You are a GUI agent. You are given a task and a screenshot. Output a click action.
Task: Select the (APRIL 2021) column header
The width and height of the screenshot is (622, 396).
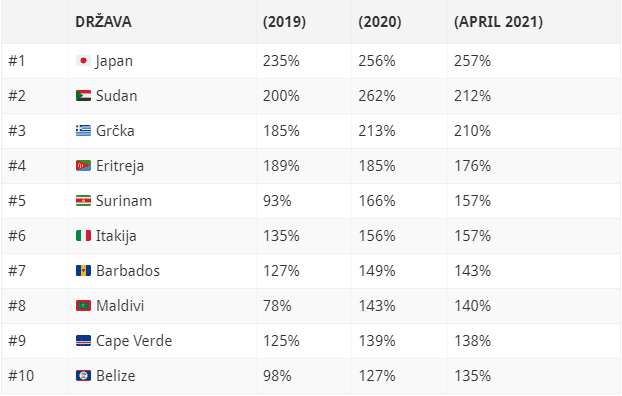point(498,22)
